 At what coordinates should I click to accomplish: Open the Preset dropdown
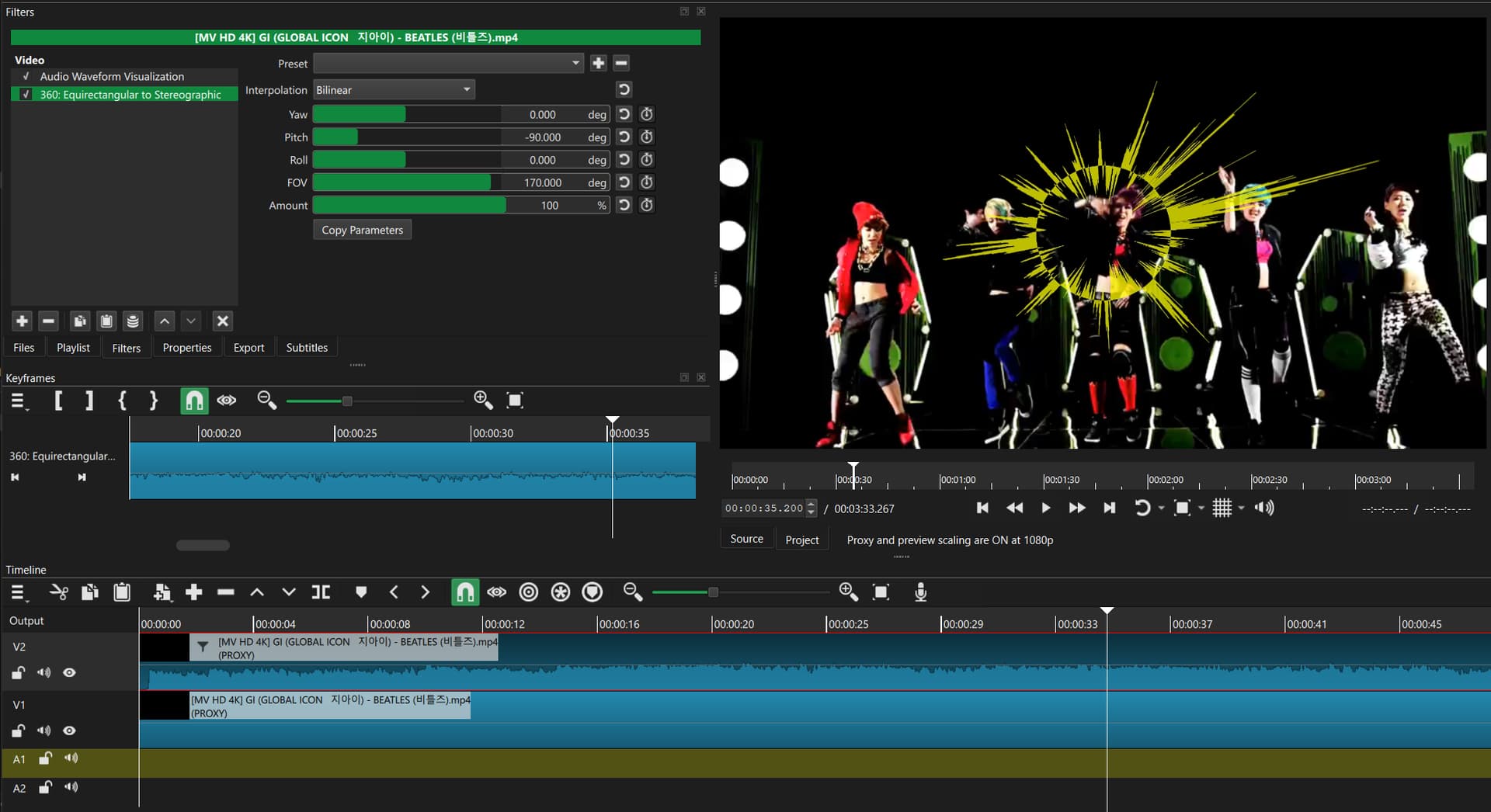(x=448, y=64)
